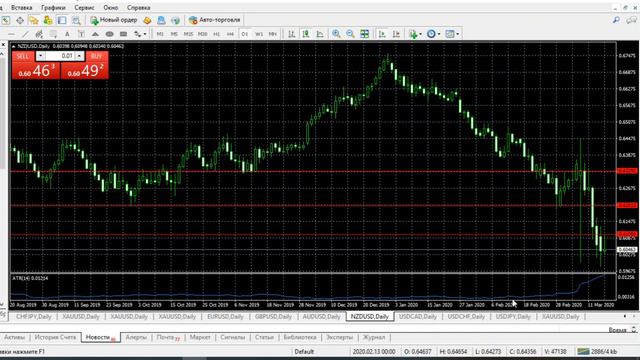Screen dimensions: 640x360
Task: Select the text 'A' tool
Action: [x=67, y=34]
